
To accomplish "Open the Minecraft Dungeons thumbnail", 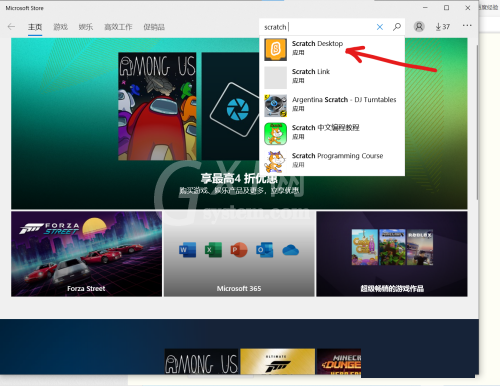I will point(339,361).
